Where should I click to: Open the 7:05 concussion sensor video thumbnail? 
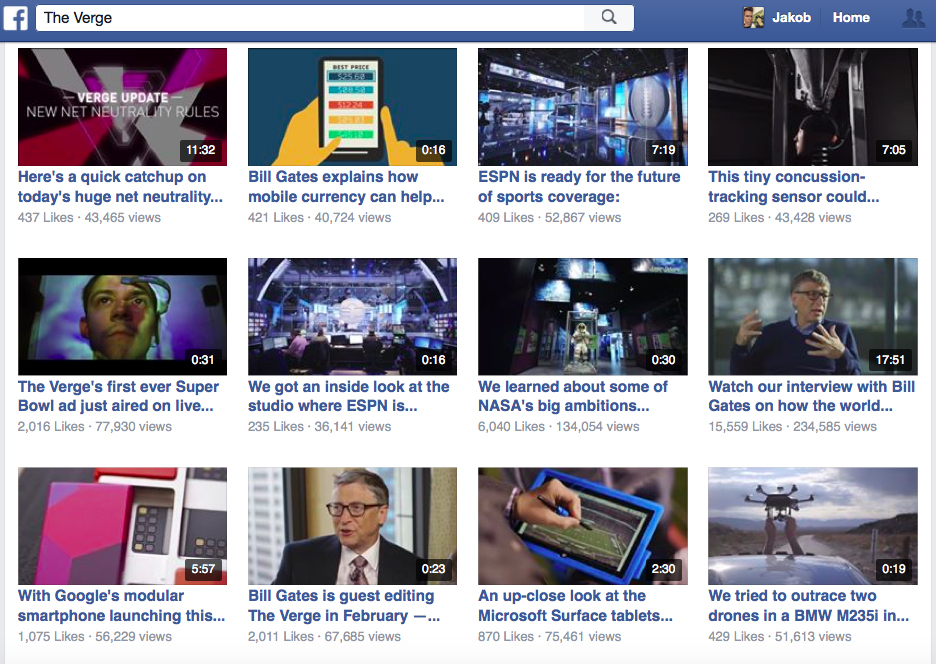click(x=813, y=107)
